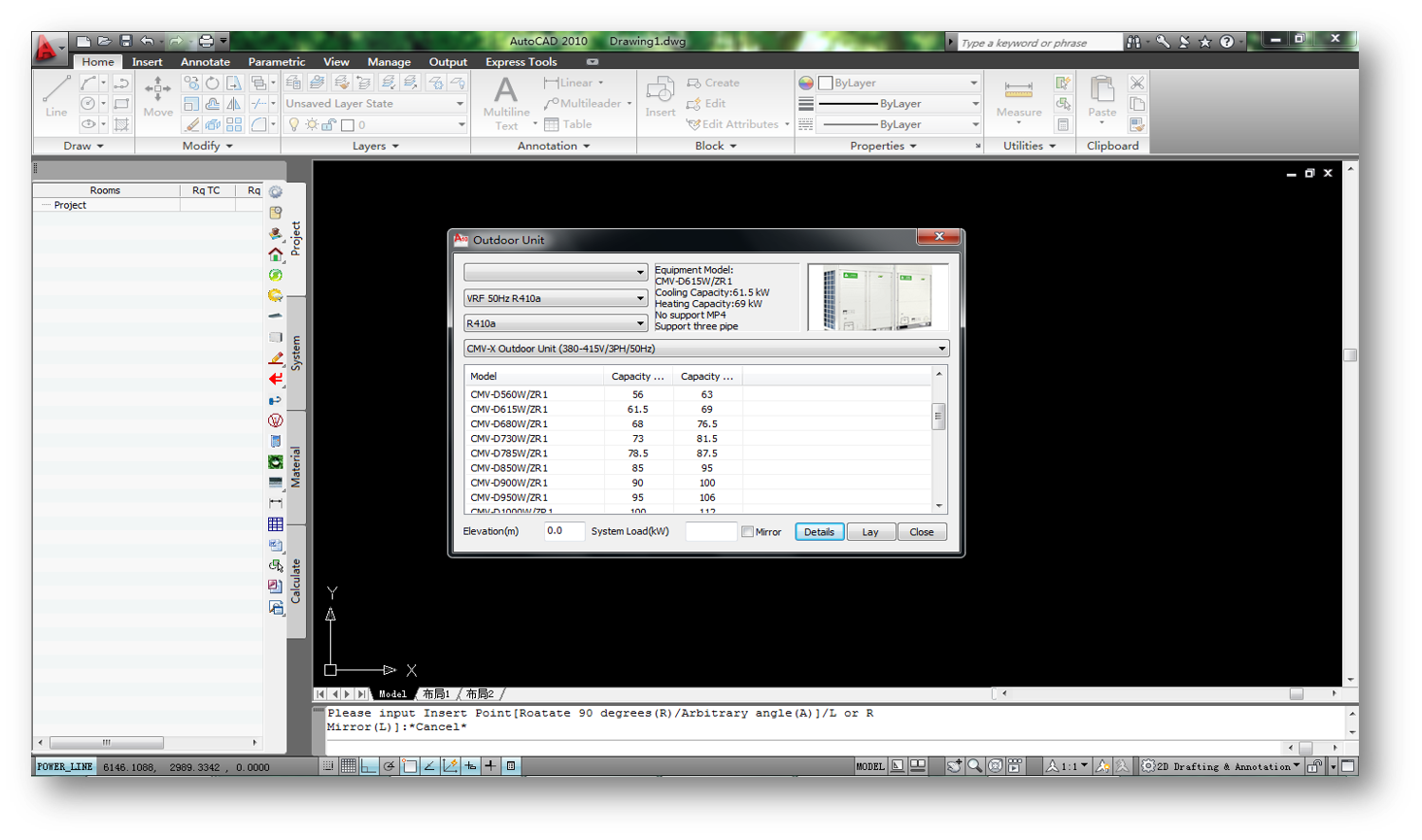This screenshot has height=840, width=1422.
Task: Close the Outdoor Unit dialog via Close button
Action: pos(922,532)
